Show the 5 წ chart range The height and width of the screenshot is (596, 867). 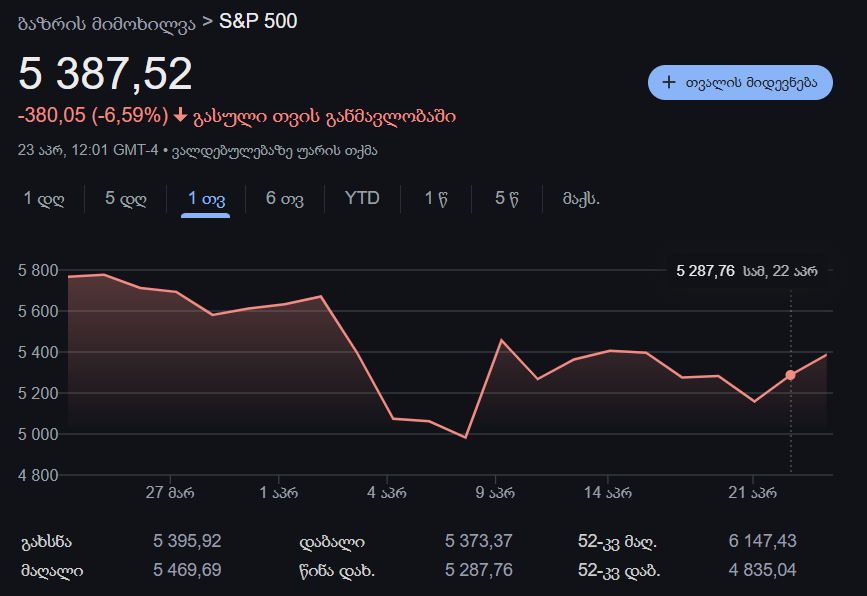[x=506, y=198]
